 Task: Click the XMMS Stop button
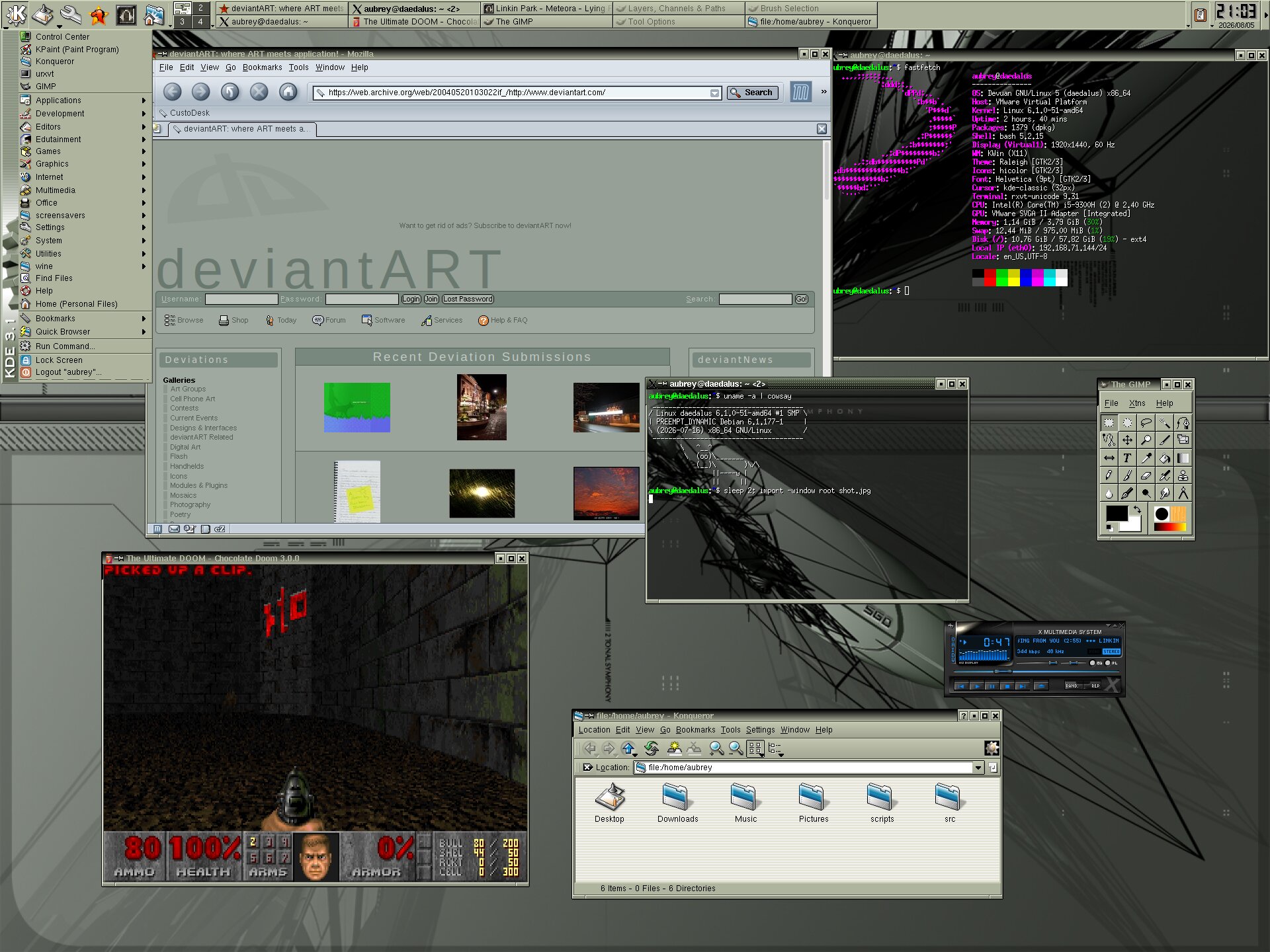(x=1007, y=686)
